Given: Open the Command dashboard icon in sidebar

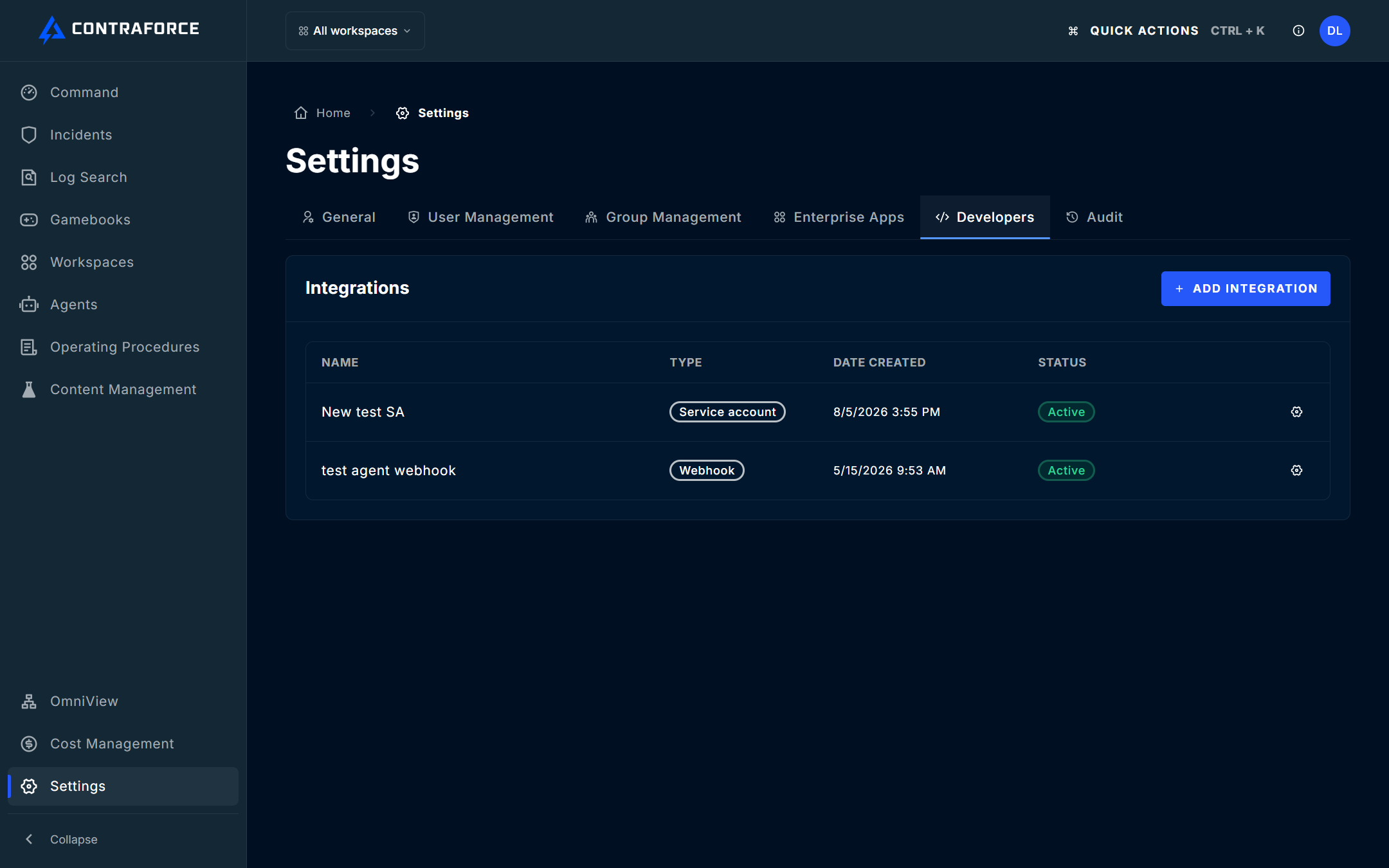Looking at the screenshot, I should (x=29, y=93).
